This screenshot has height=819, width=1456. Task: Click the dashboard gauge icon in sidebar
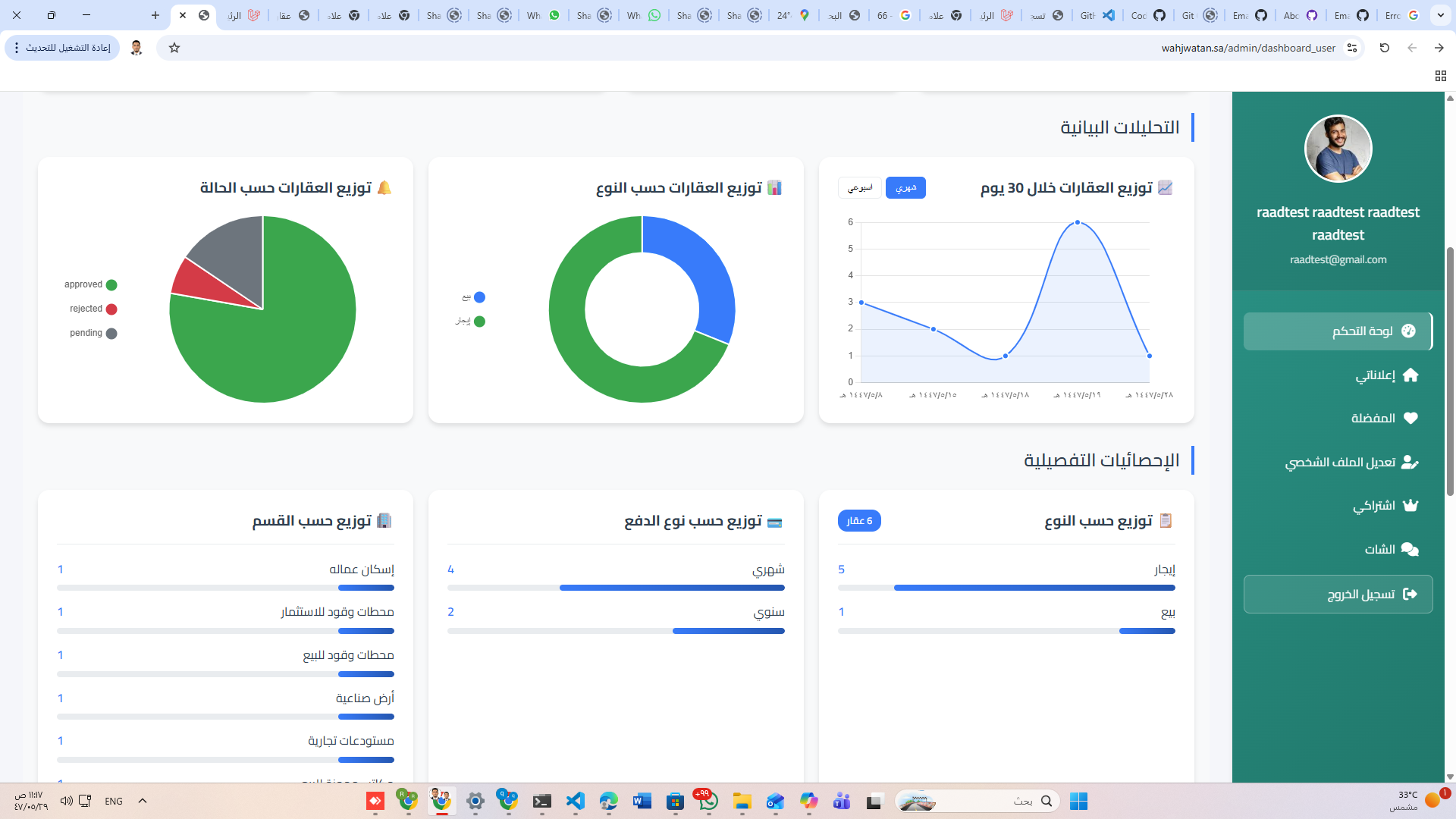[1408, 331]
